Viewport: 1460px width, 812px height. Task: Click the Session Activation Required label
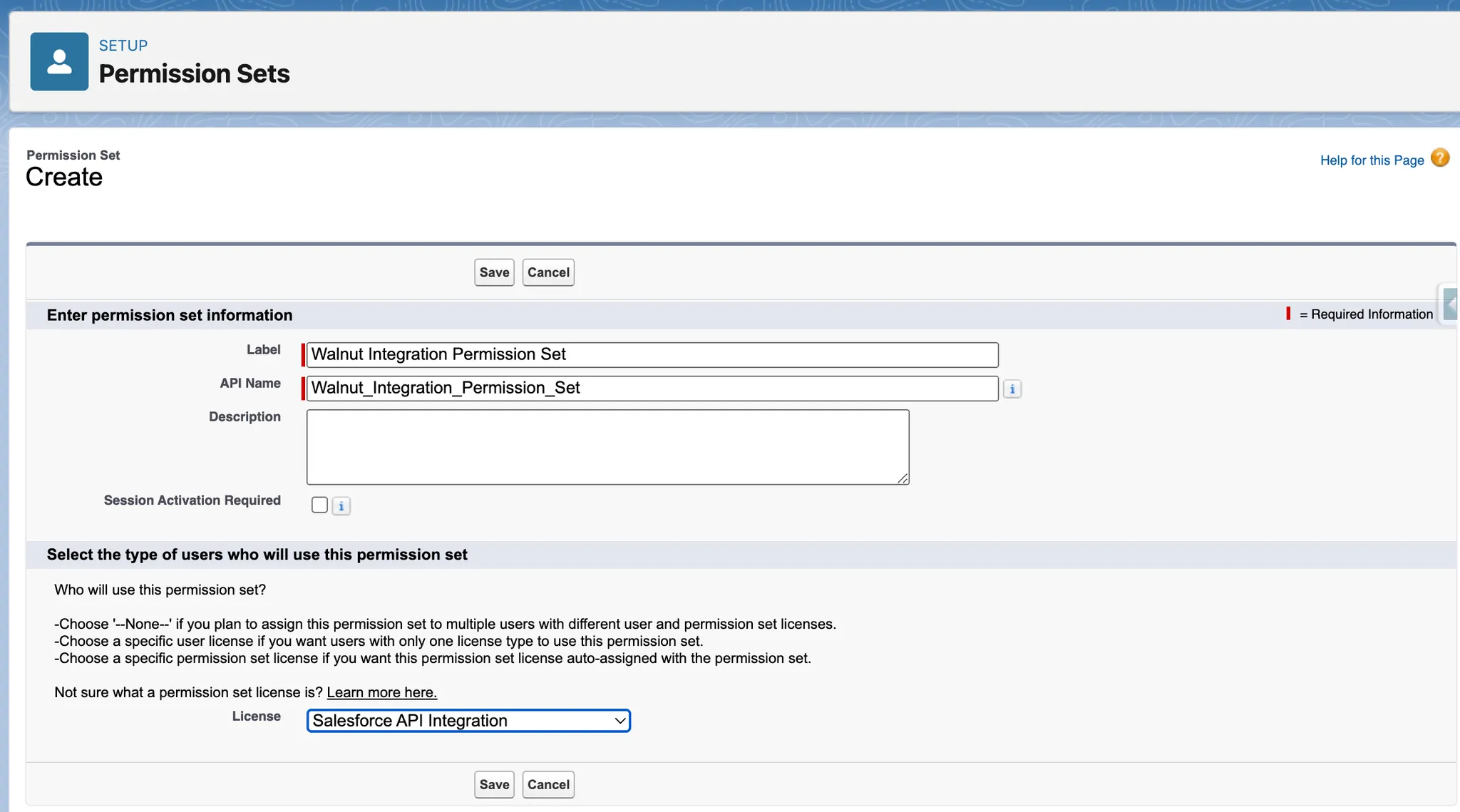[x=192, y=500]
